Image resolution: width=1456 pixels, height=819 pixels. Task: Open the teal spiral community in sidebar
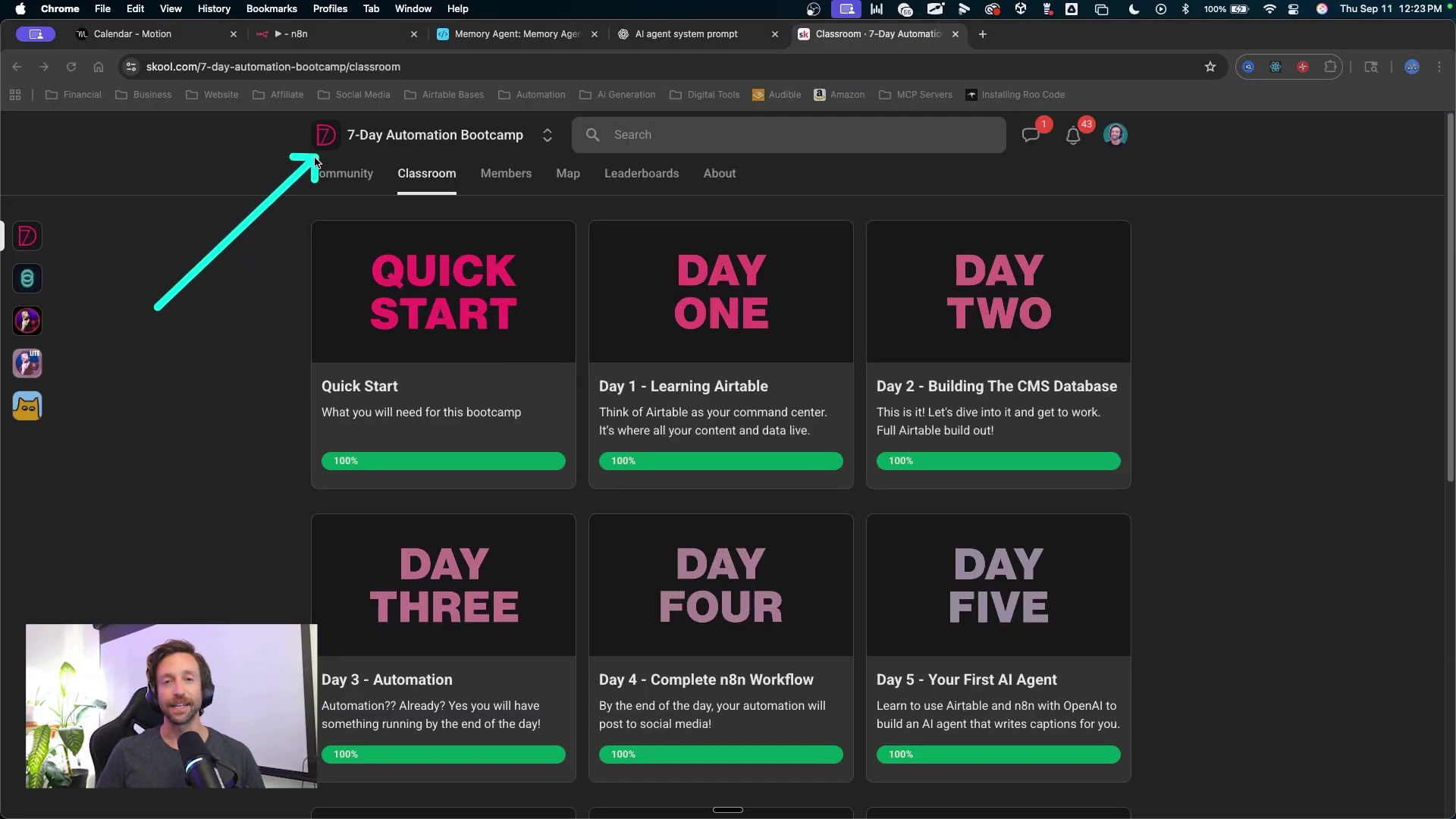(27, 279)
